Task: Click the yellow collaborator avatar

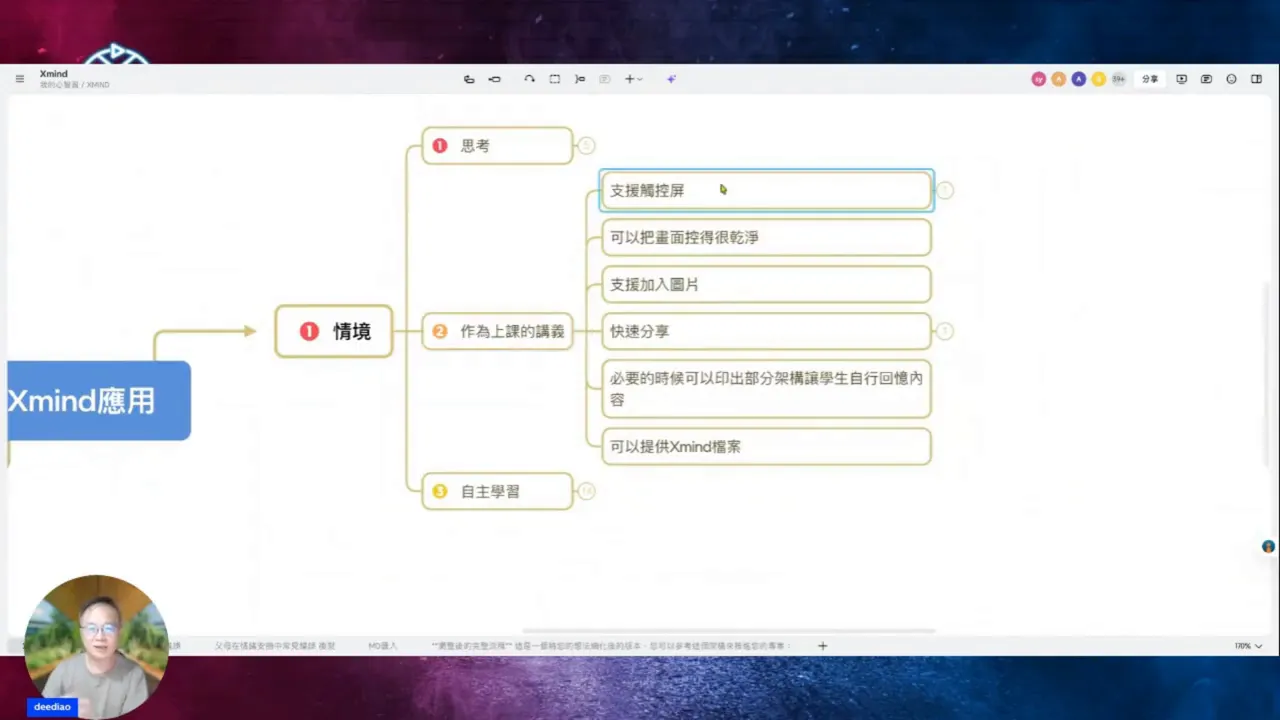Action: coord(1098,79)
